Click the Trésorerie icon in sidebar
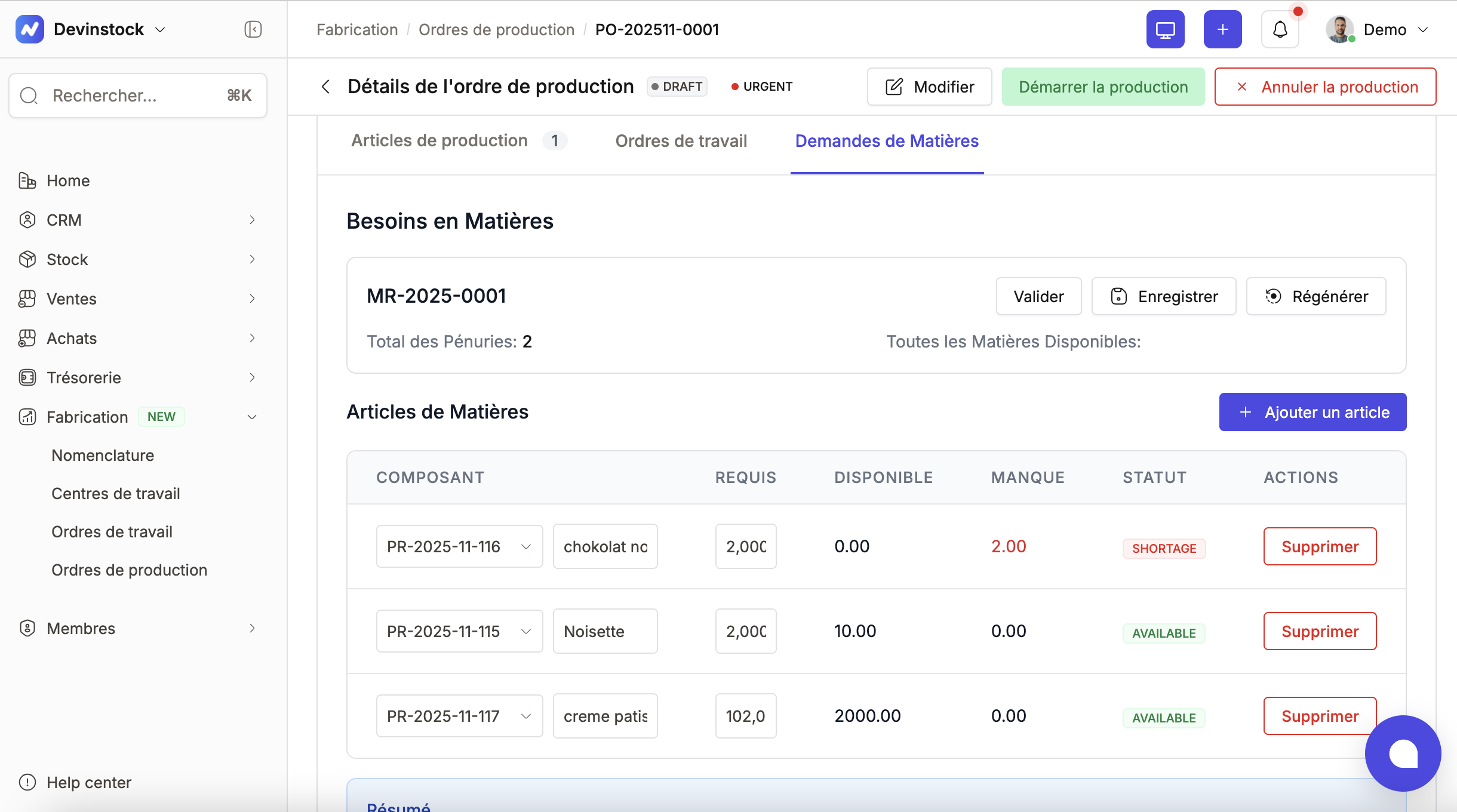Screen dimensions: 1457x812 [x=28, y=377]
